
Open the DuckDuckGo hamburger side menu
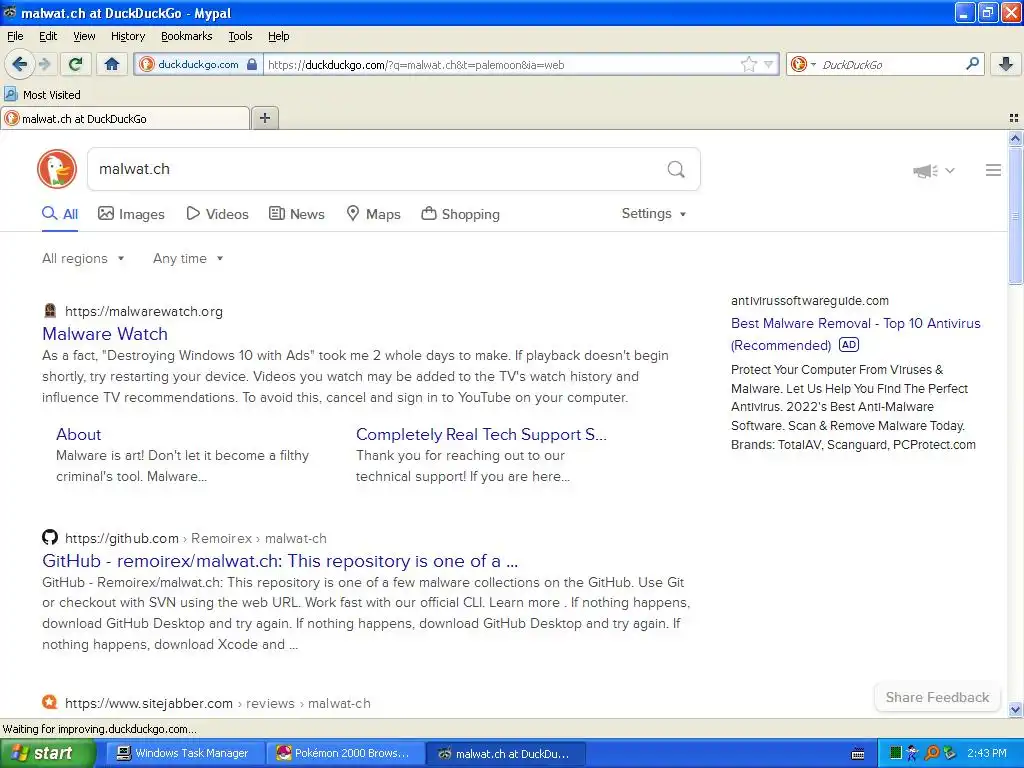click(x=993, y=170)
